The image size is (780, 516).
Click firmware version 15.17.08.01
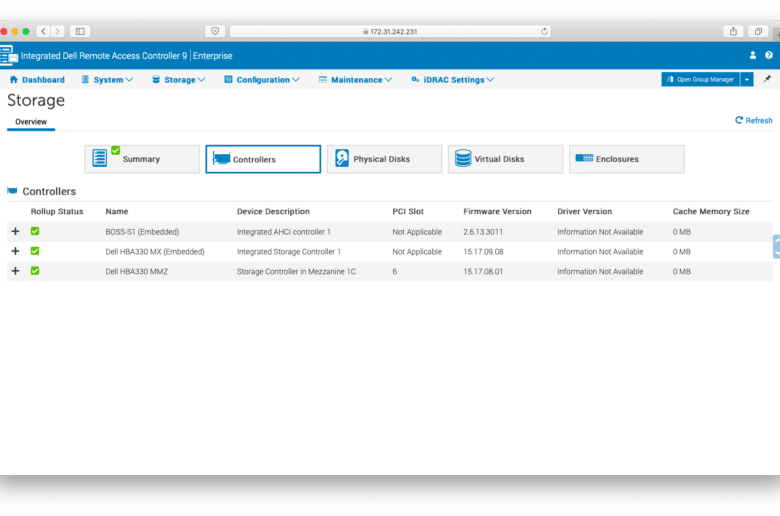[483, 272]
